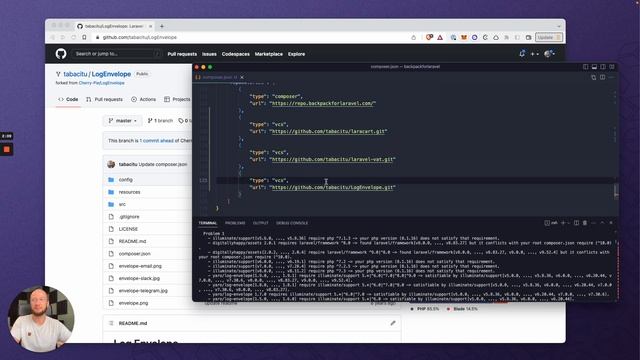Image resolution: width=640 pixels, height=360 pixels.
Task: Close the terminal panel with X
Action: click(x=611, y=223)
